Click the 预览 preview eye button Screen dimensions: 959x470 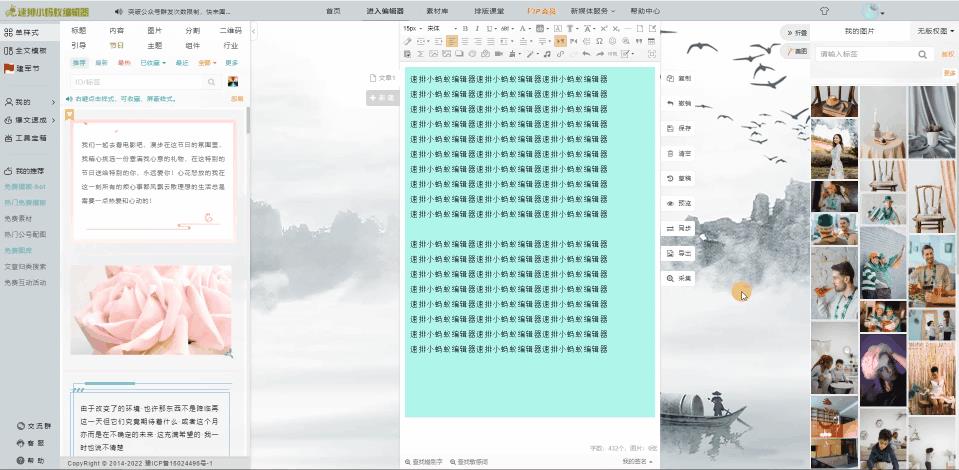click(x=678, y=203)
